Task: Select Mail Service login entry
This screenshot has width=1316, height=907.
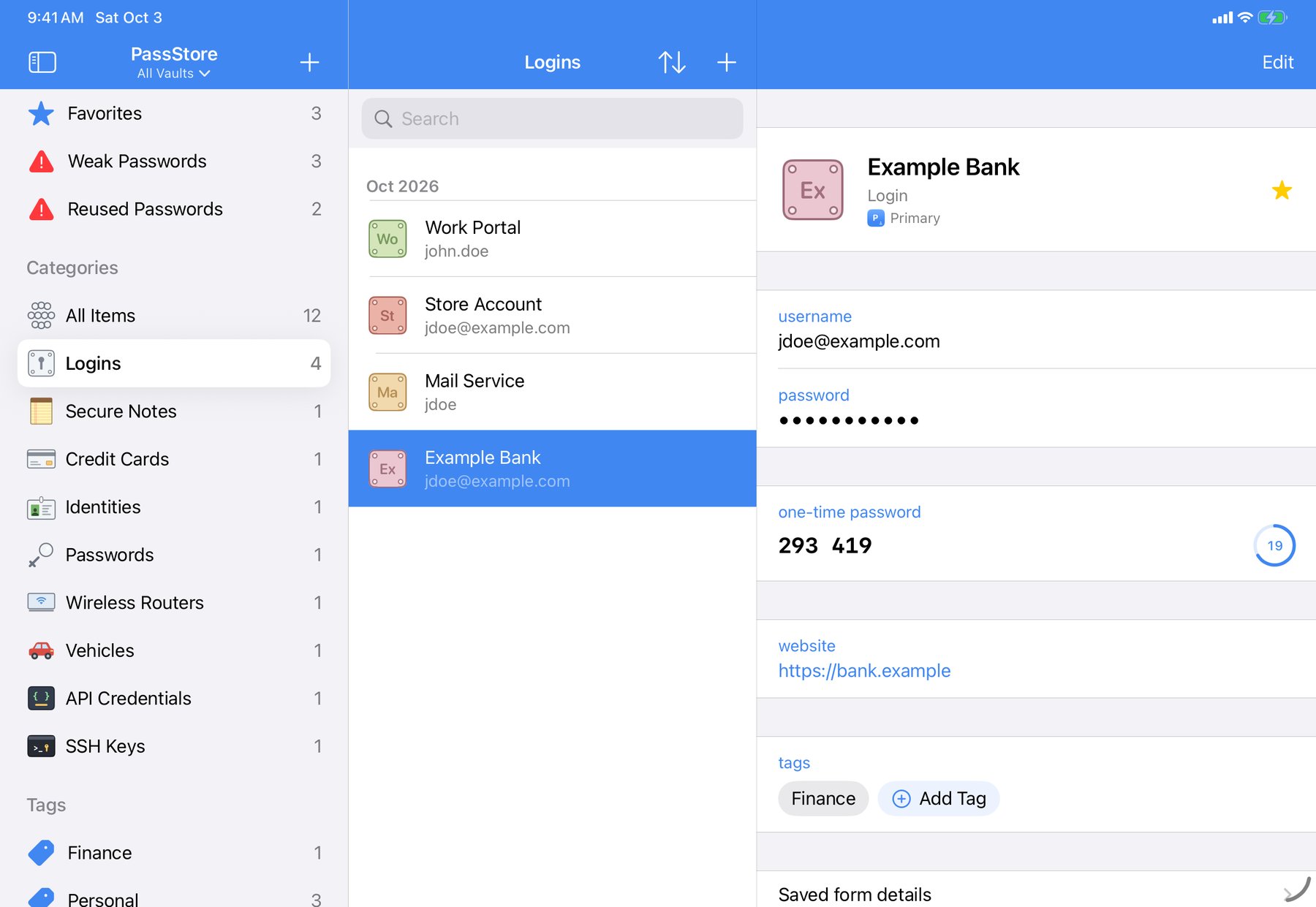Action: point(553,392)
